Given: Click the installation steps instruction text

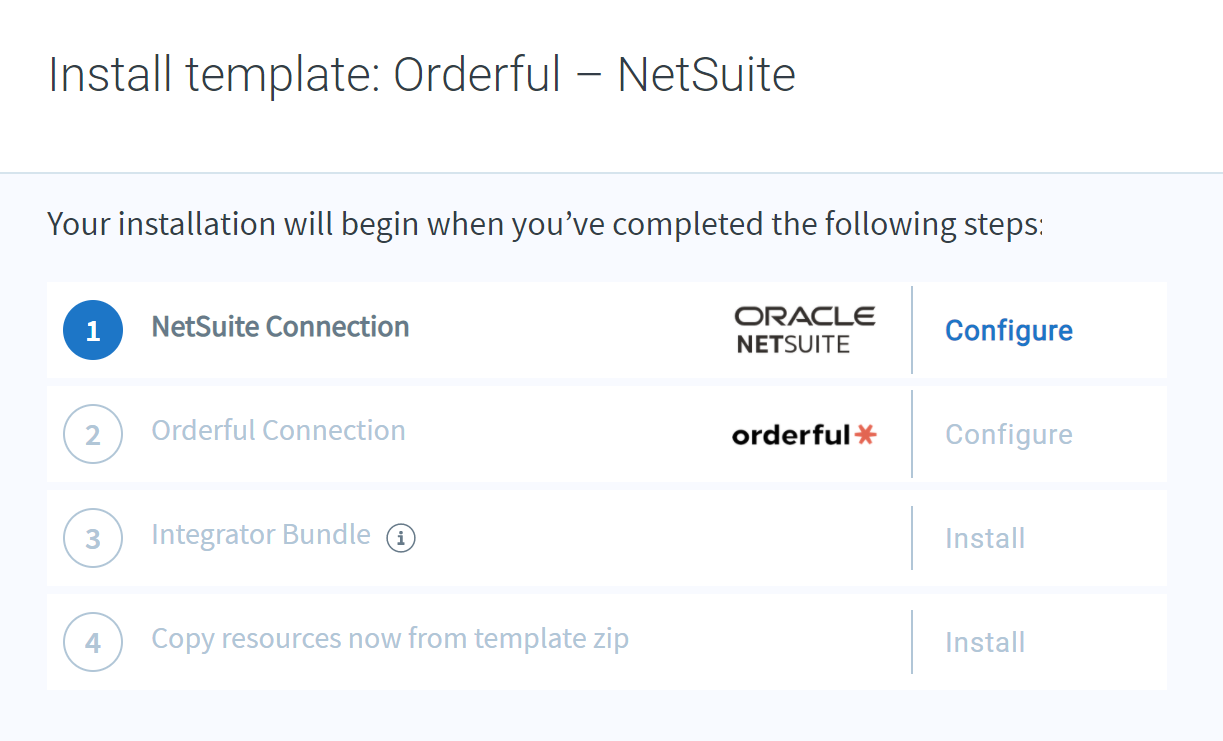Looking at the screenshot, I should coord(545,224).
